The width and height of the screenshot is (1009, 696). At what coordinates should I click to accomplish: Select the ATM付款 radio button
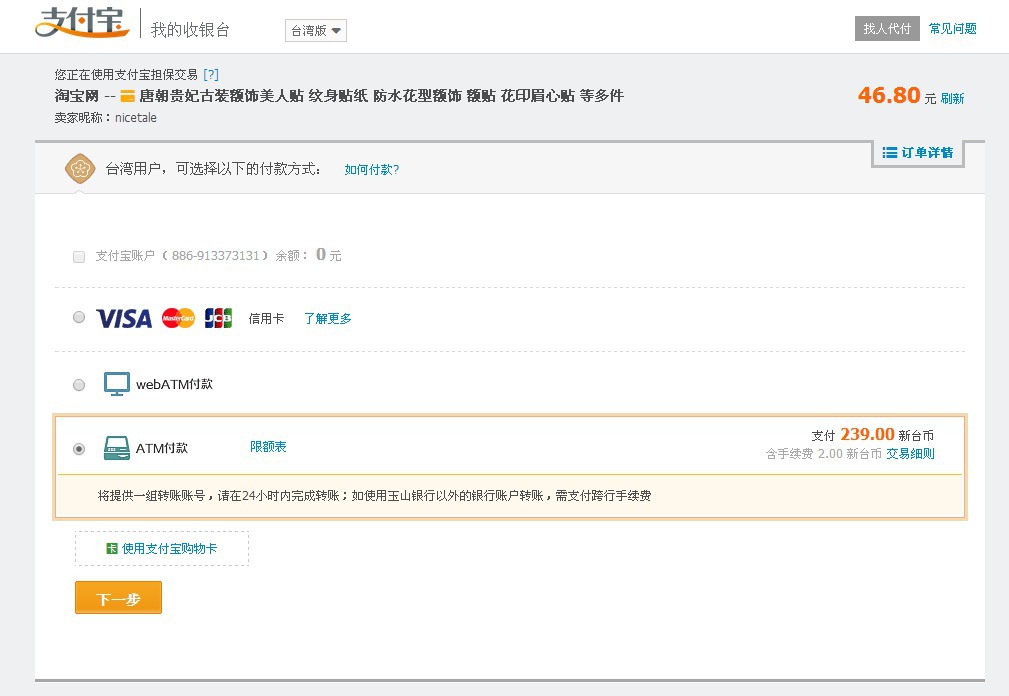coord(79,448)
